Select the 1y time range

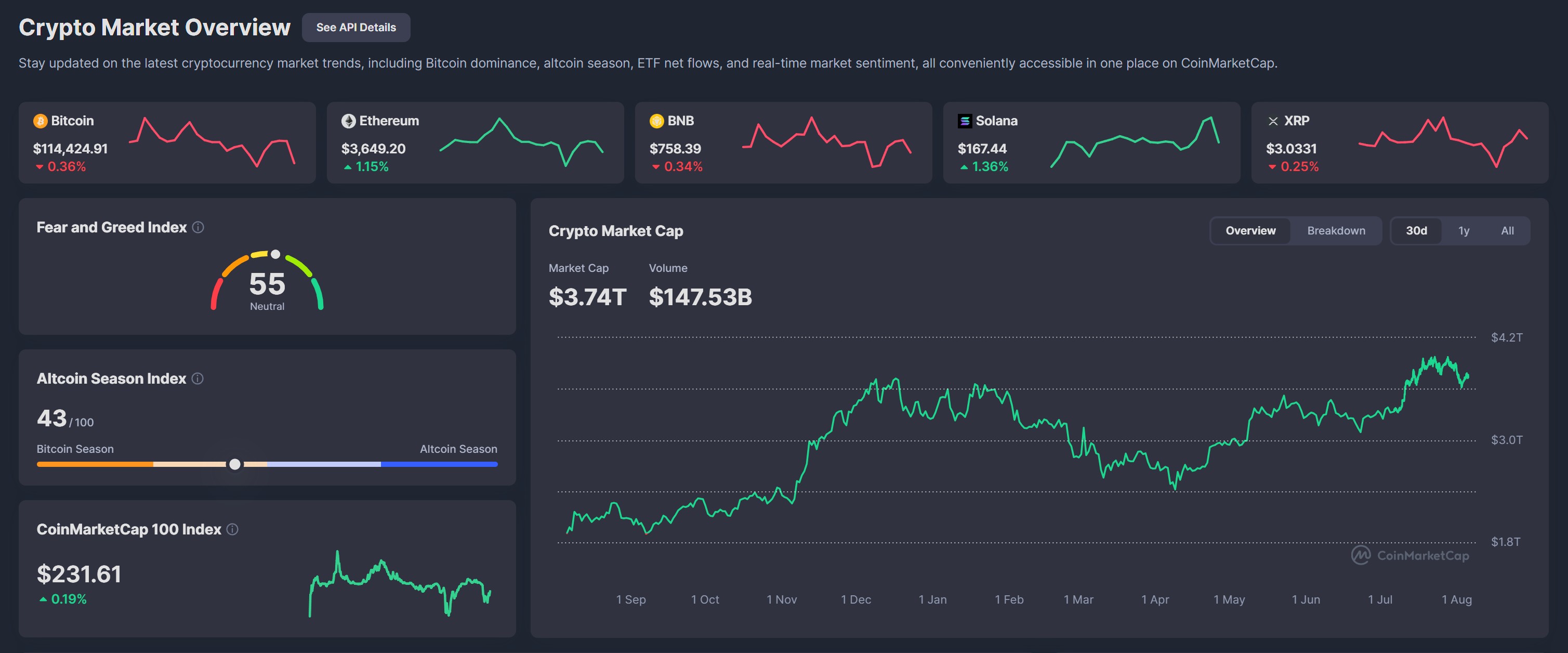pos(1464,231)
